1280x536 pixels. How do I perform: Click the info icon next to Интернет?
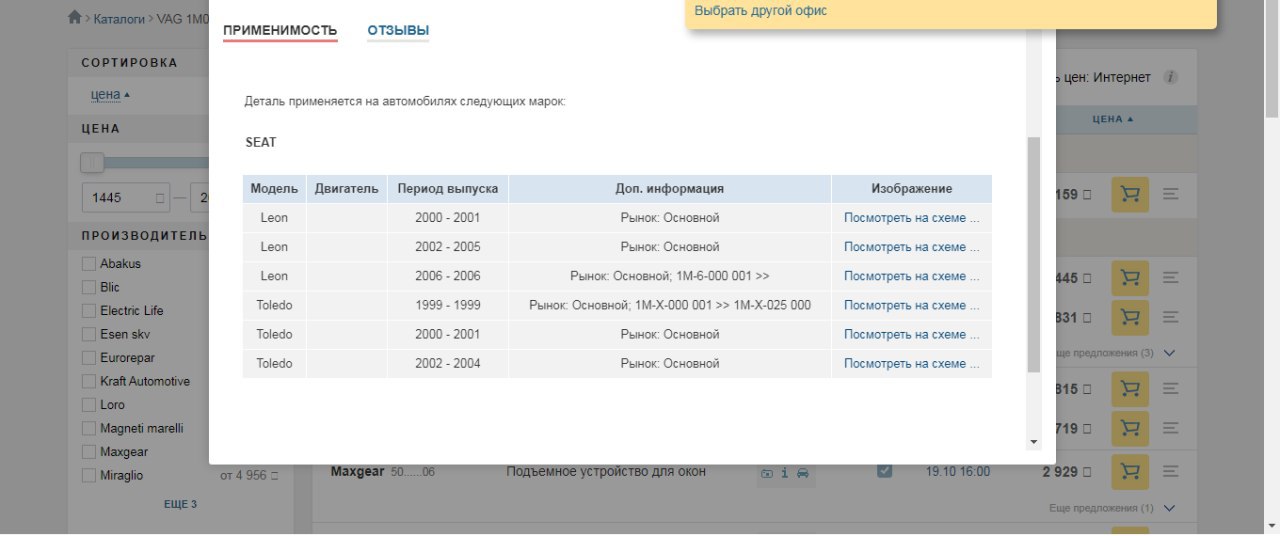click(x=1170, y=77)
